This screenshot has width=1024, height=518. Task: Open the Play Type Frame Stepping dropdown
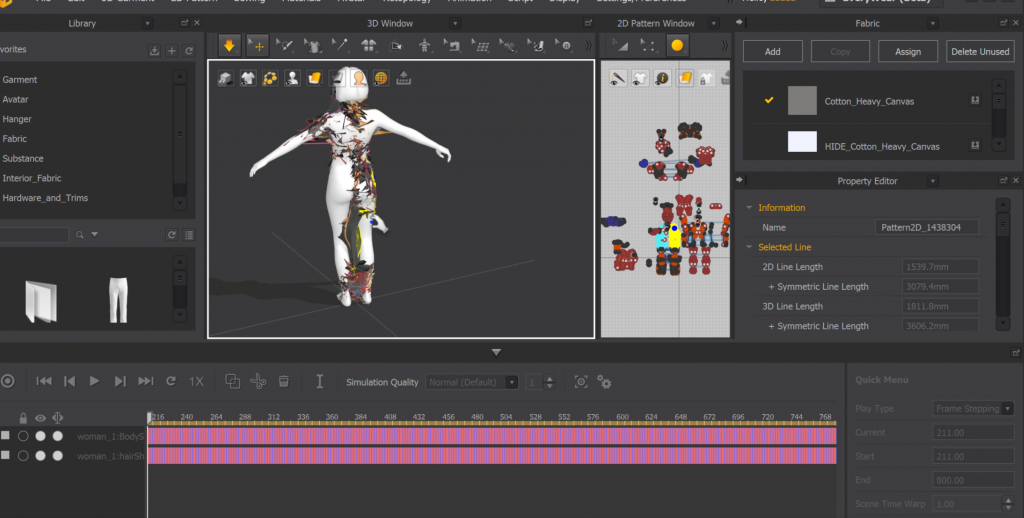(x=973, y=408)
